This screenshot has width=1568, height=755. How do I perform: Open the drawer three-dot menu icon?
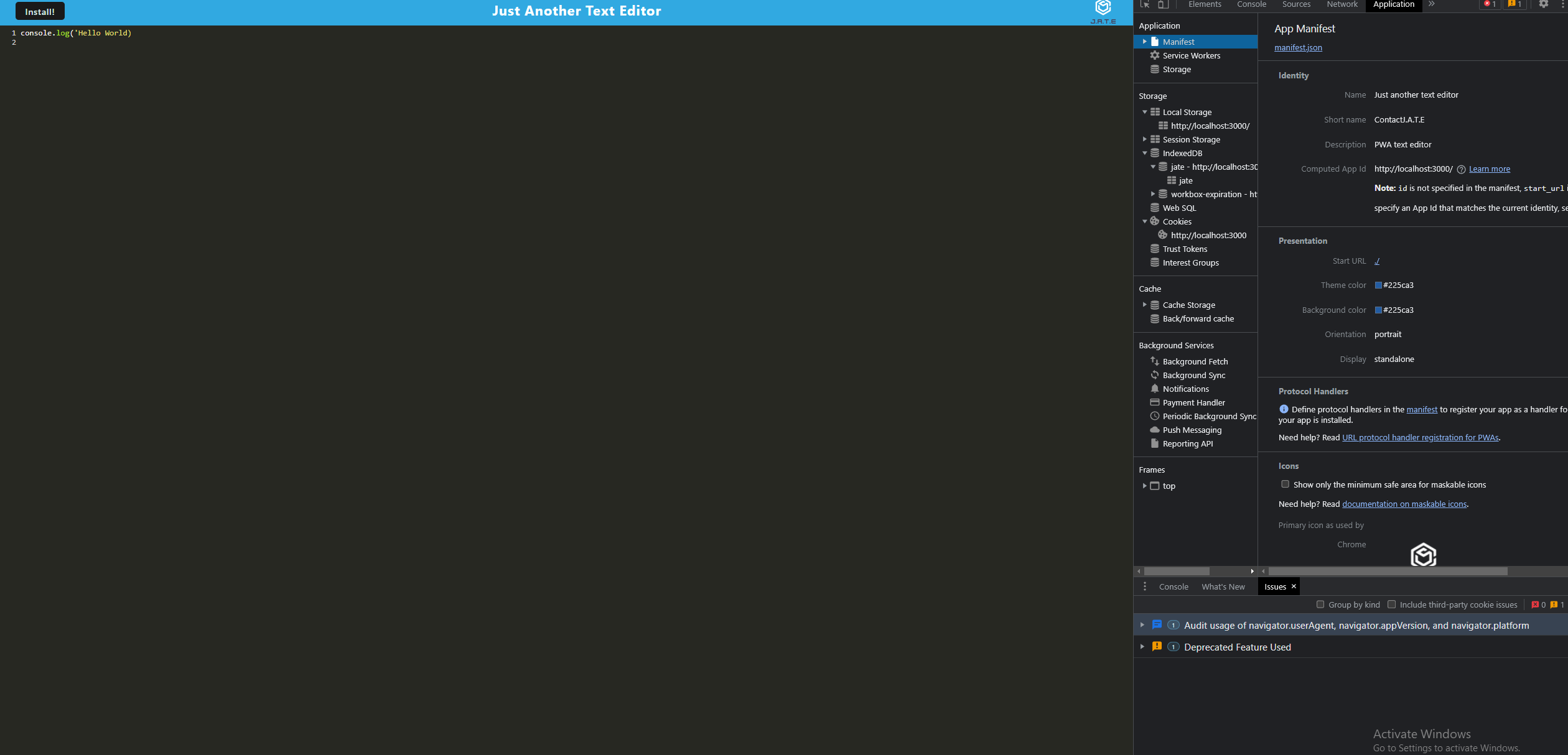1145,586
